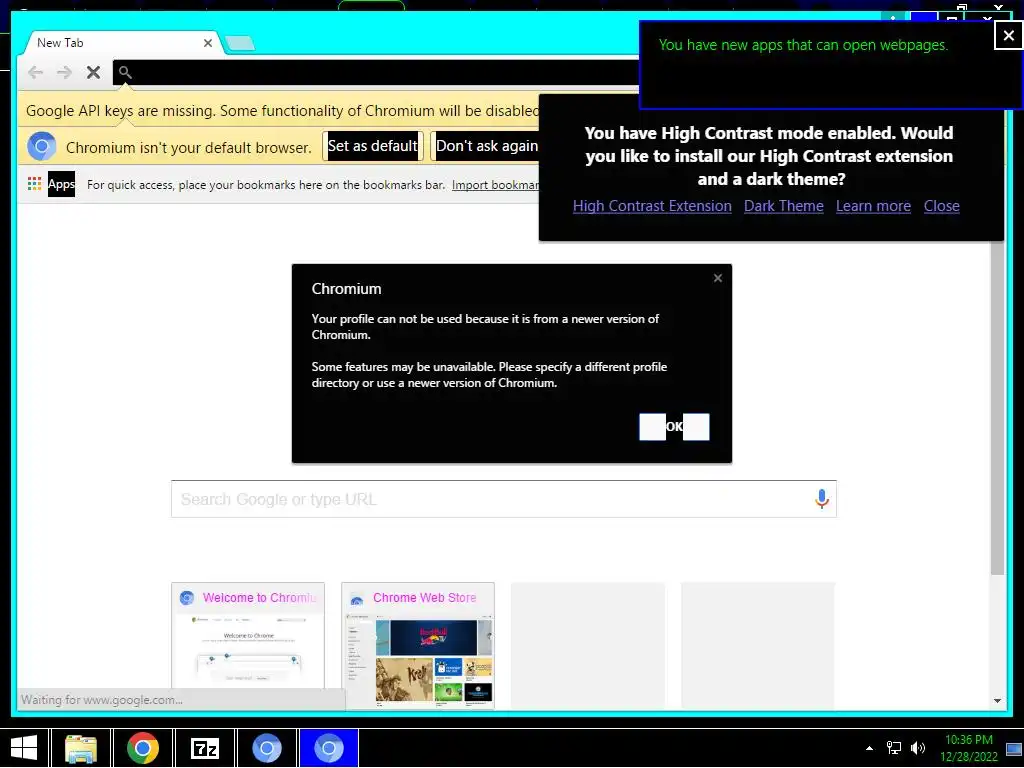Click the forward navigation arrow
The image size is (1024, 768).
point(64,72)
